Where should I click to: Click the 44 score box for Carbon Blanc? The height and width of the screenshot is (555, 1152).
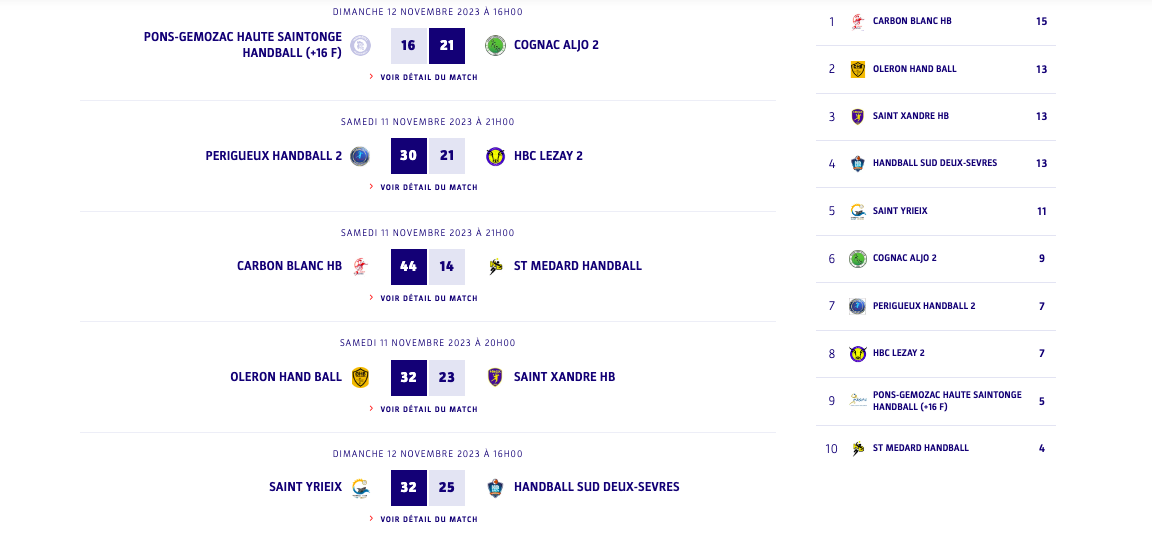pos(409,267)
